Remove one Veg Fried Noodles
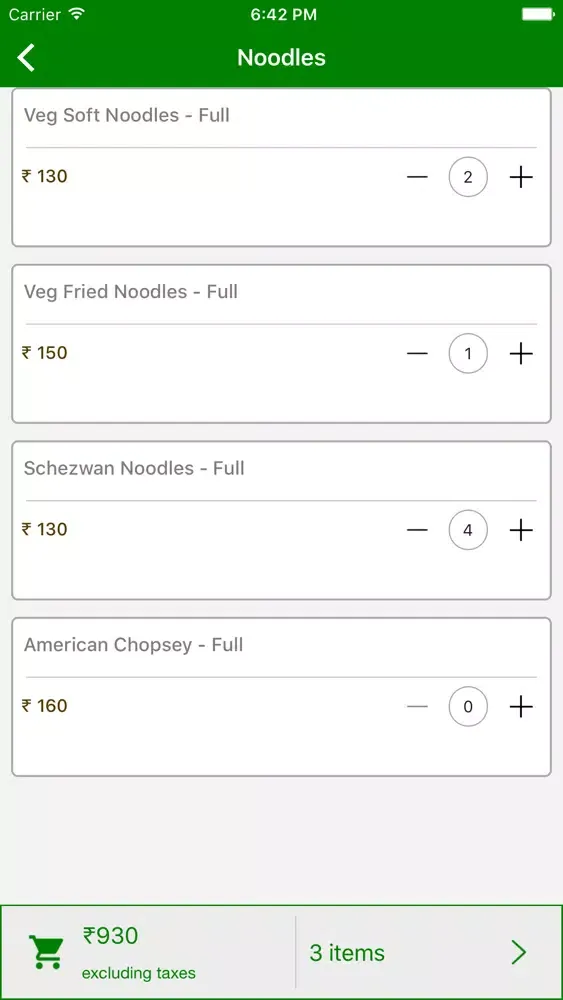This screenshot has width=563, height=1000. click(417, 353)
